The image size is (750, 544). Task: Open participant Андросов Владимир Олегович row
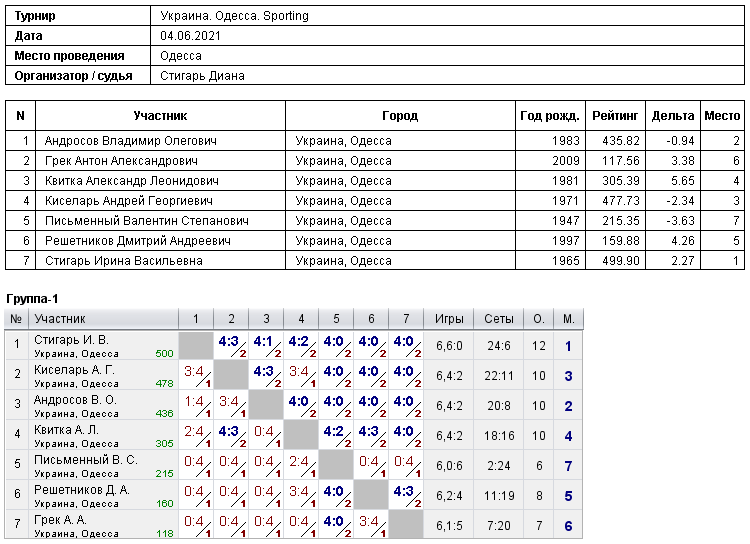[x=375, y=141]
